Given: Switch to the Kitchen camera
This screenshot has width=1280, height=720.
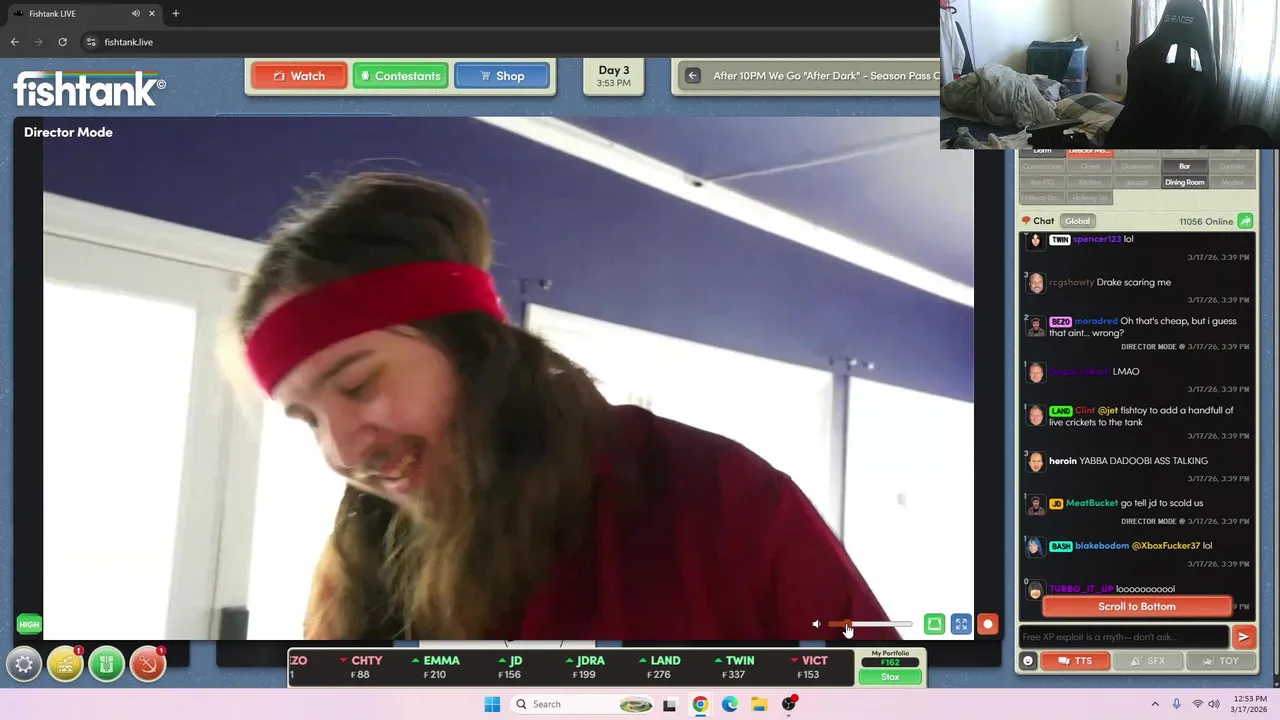Looking at the screenshot, I should (1090, 182).
